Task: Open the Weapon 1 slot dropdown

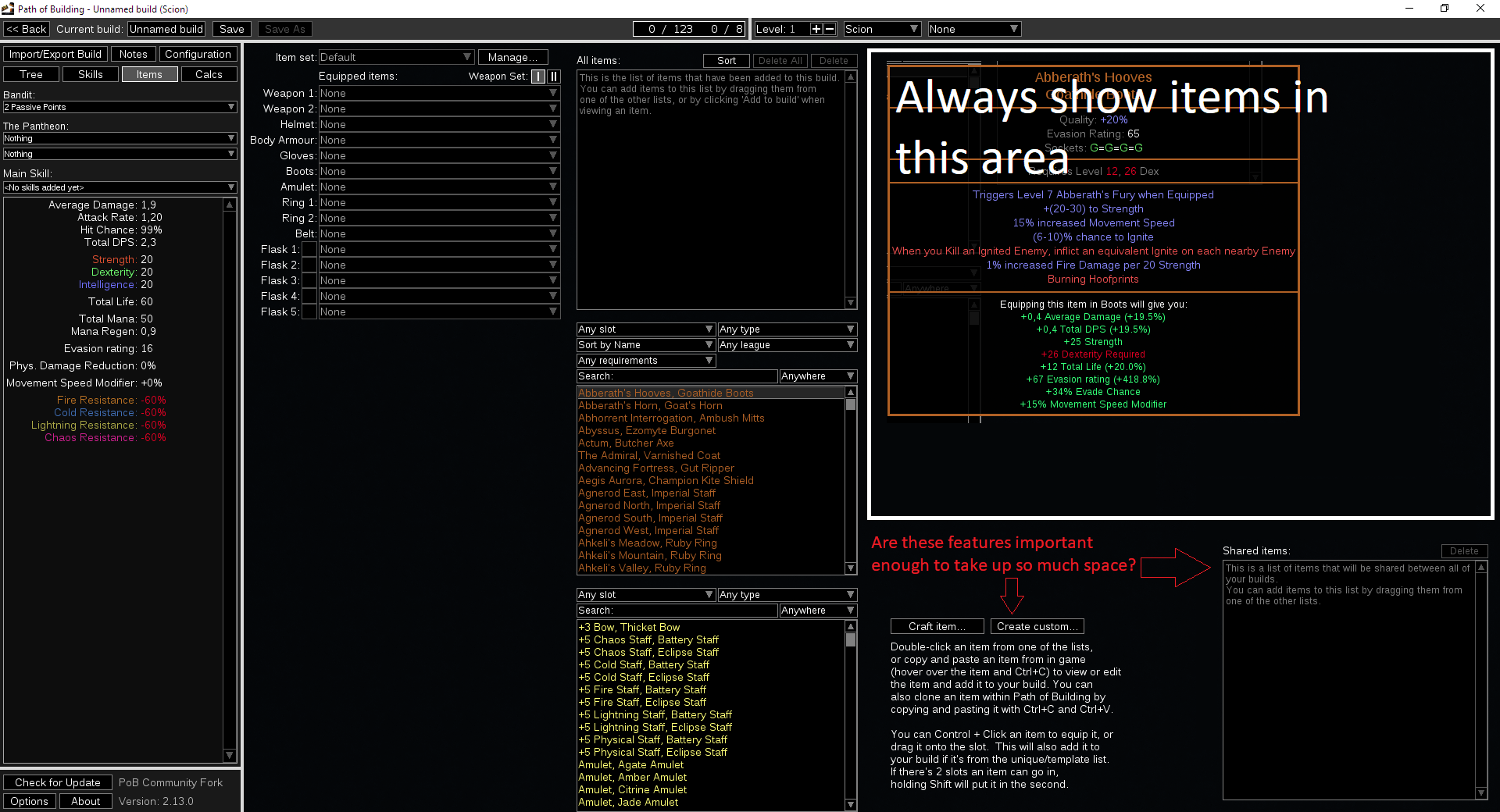Action: [x=439, y=93]
